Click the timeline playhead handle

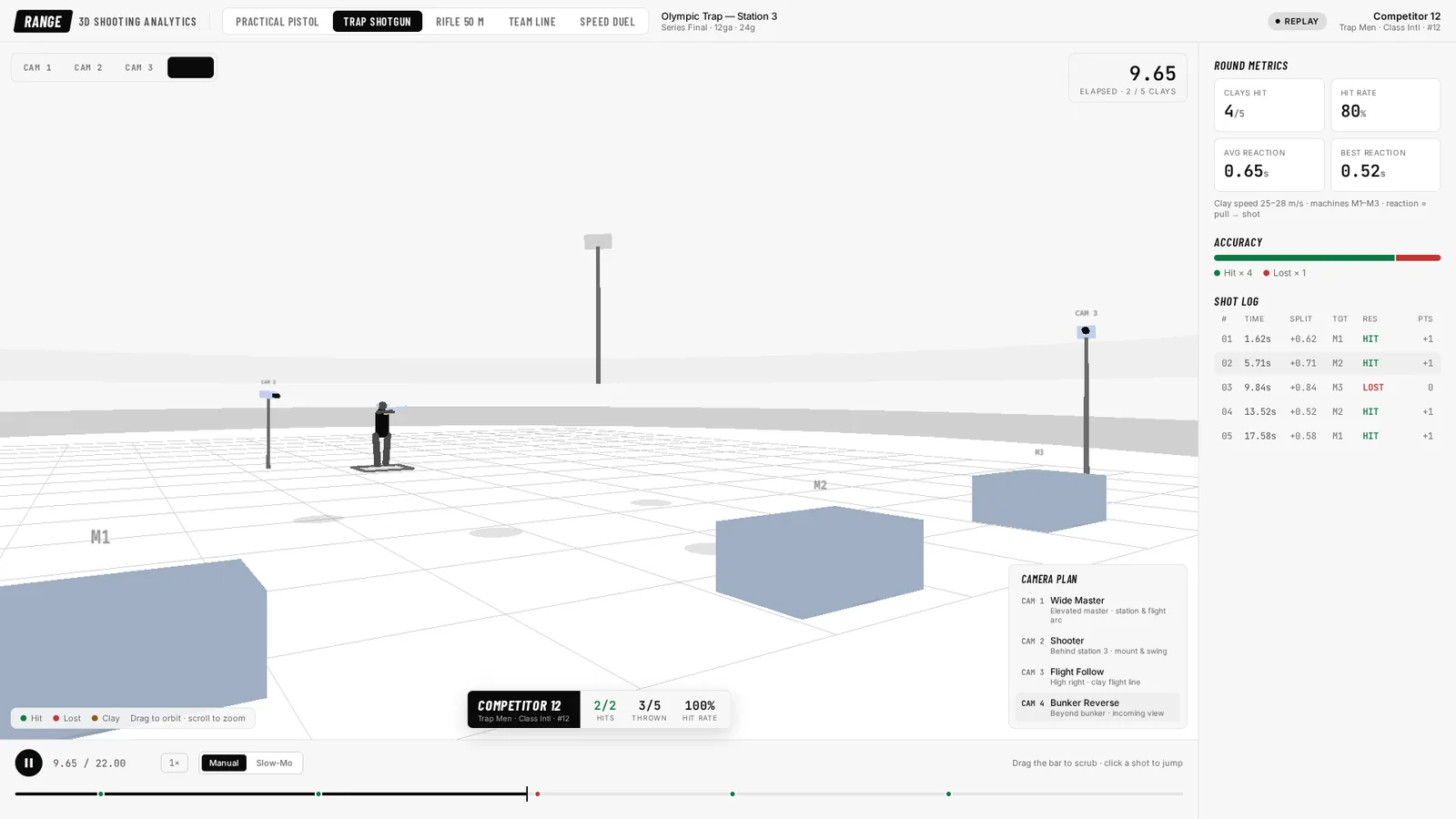tap(527, 794)
